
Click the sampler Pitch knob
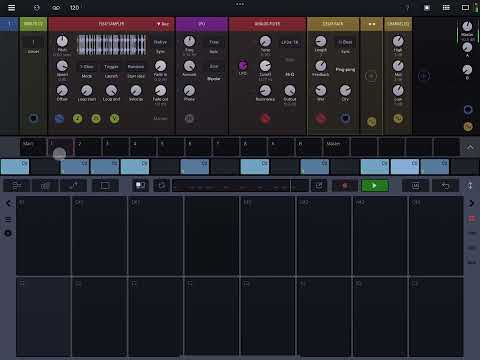coord(62,41)
